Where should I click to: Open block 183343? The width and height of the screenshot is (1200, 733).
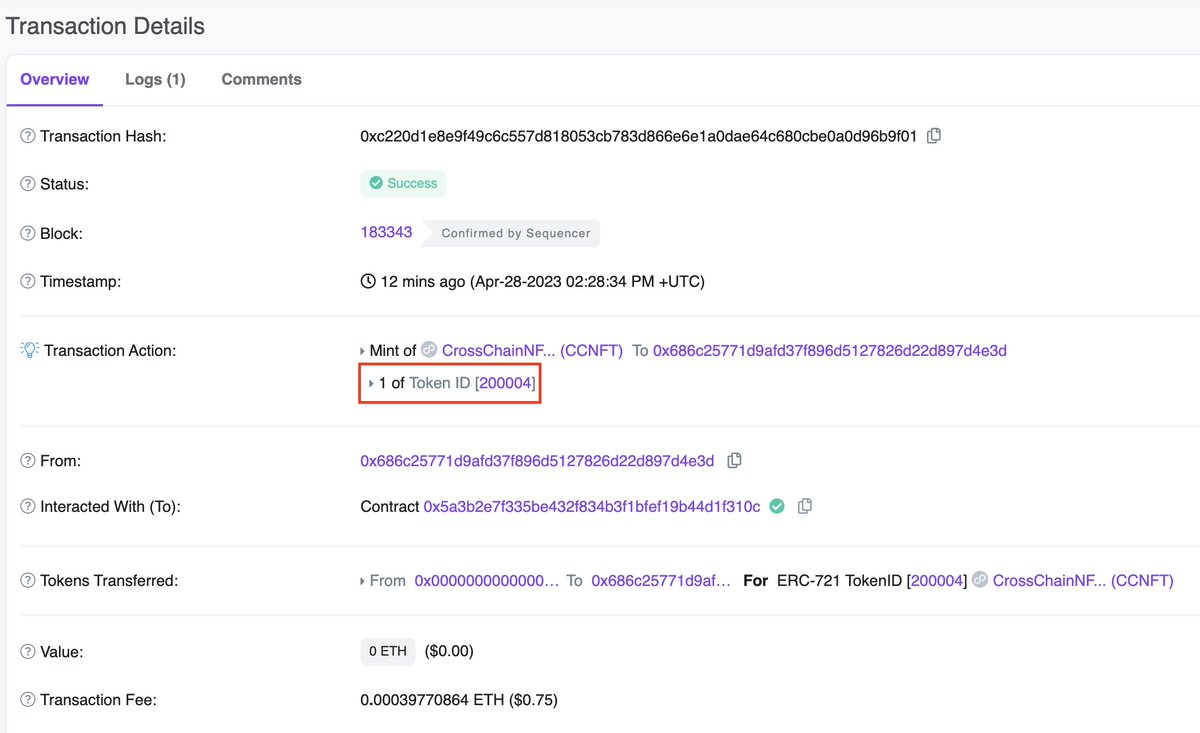pos(385,231)
